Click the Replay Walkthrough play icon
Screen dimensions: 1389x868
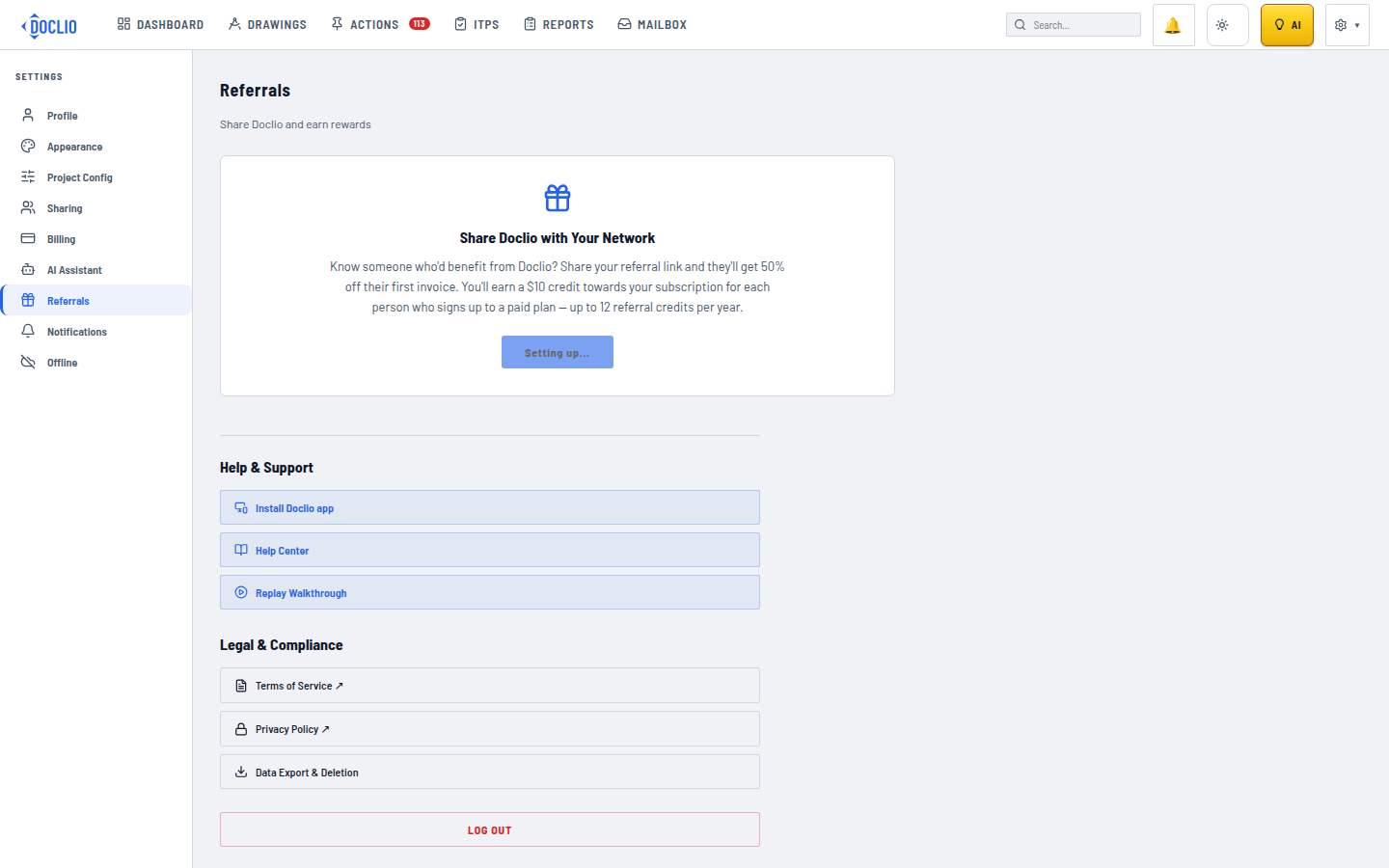click(x=241, y=592)
